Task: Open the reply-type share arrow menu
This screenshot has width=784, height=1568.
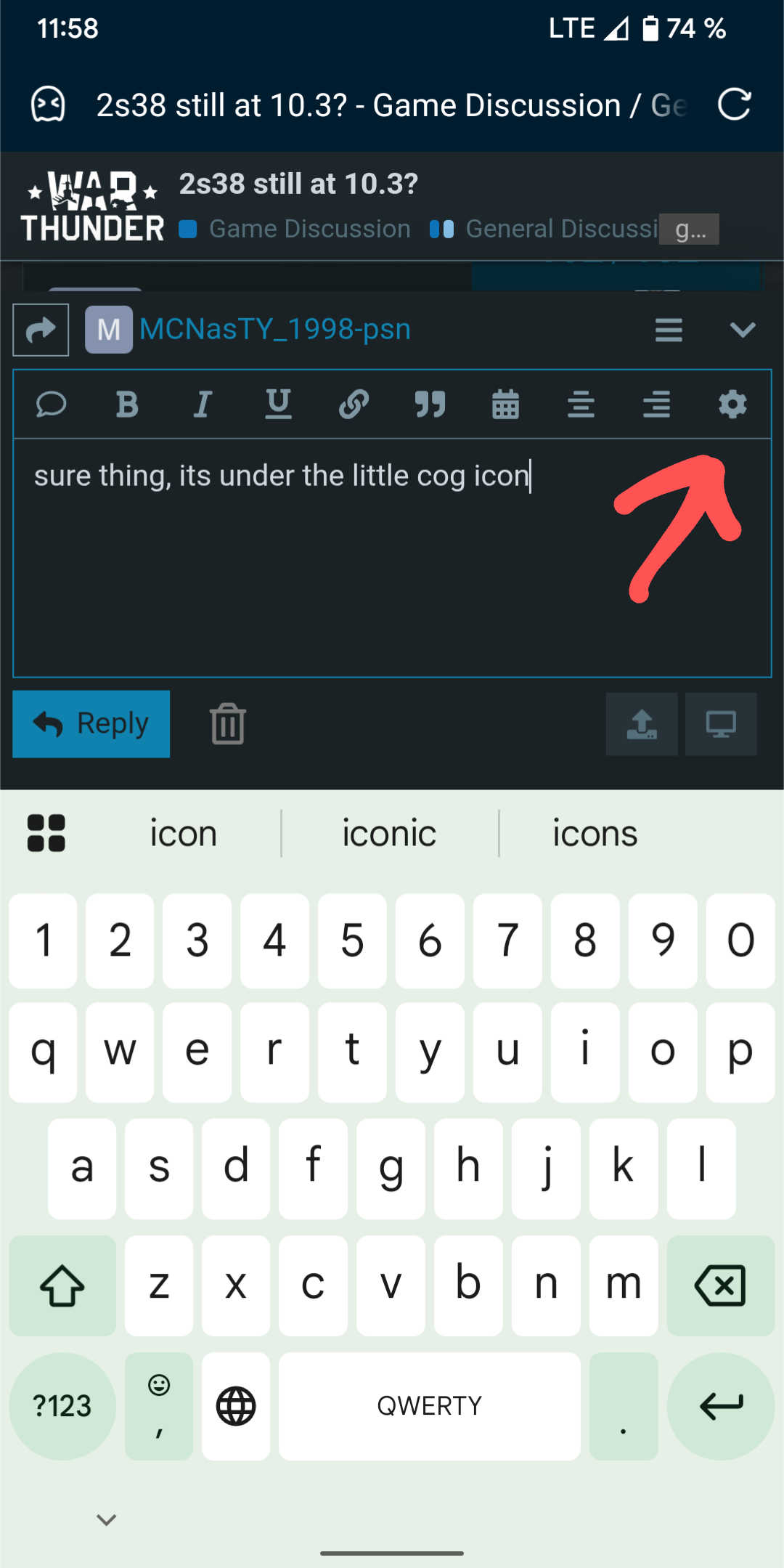Action: click(41, 330)
